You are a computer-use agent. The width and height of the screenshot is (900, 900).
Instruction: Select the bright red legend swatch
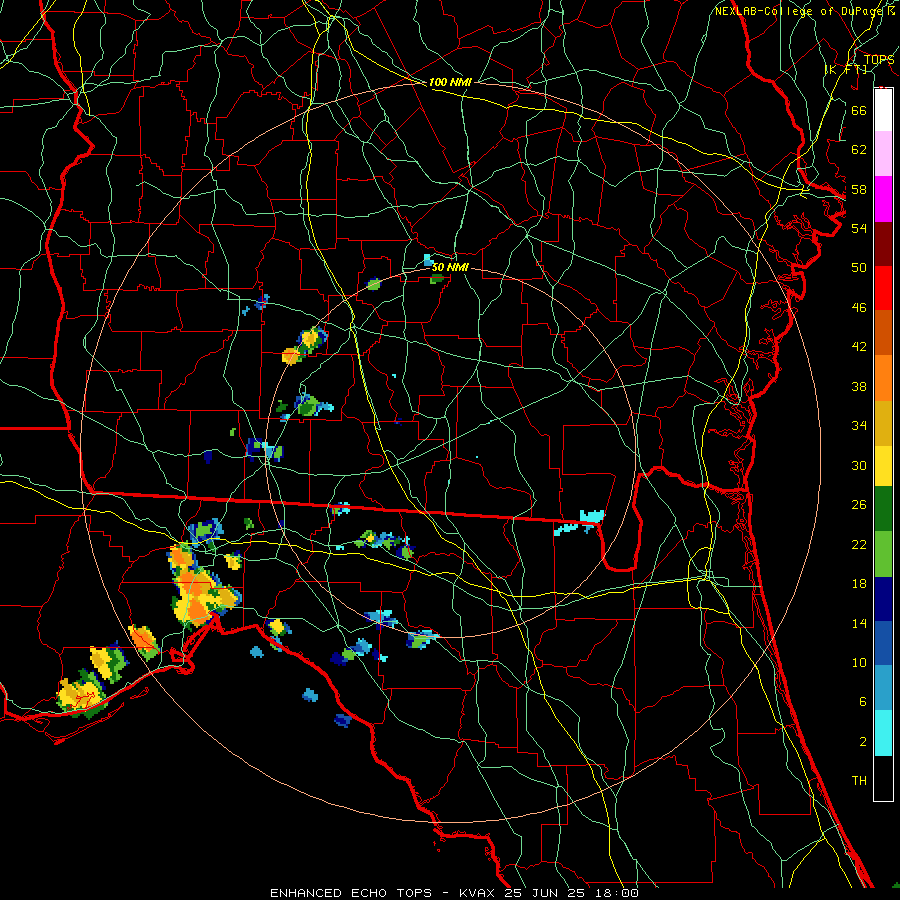(883, 288)
